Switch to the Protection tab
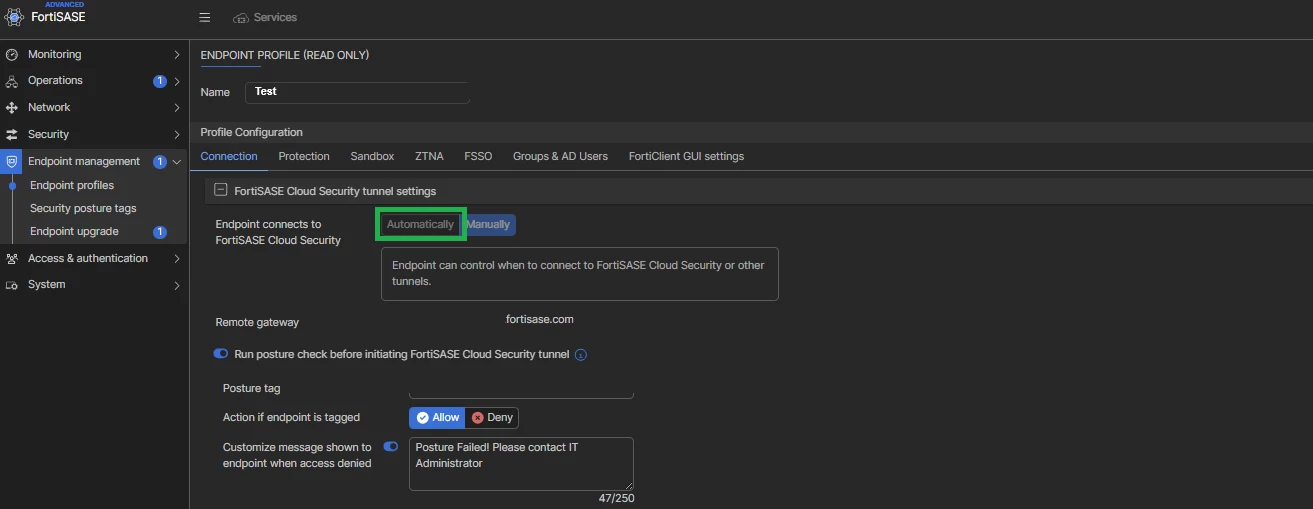This screenshot has width=1313, height=509. pos(304,156)
